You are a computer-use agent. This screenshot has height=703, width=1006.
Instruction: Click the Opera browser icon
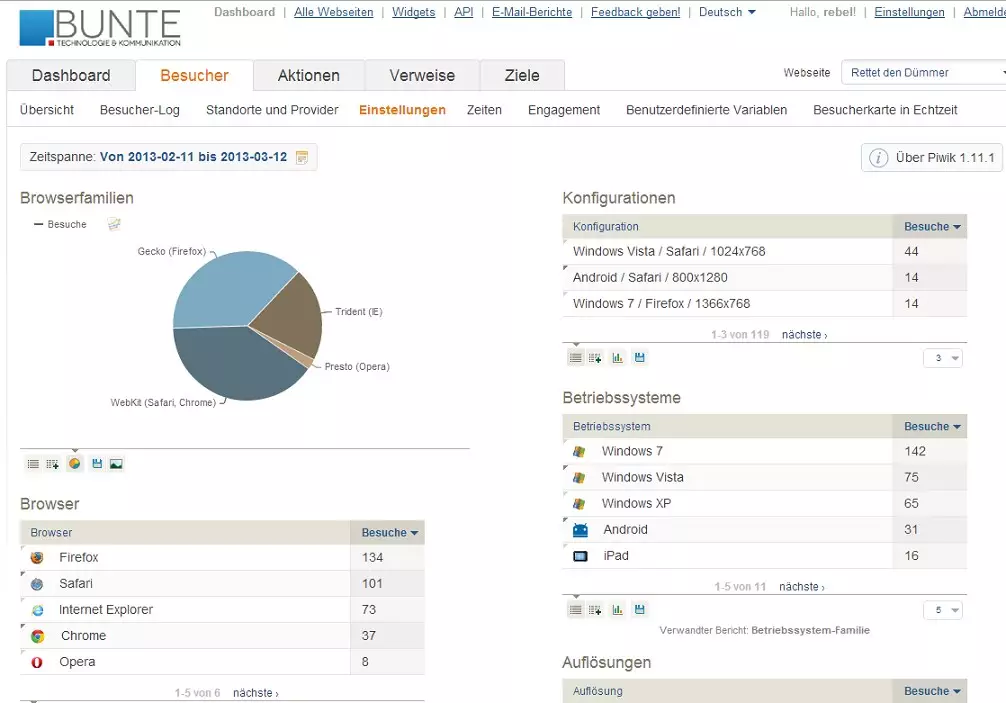(37, 662)
